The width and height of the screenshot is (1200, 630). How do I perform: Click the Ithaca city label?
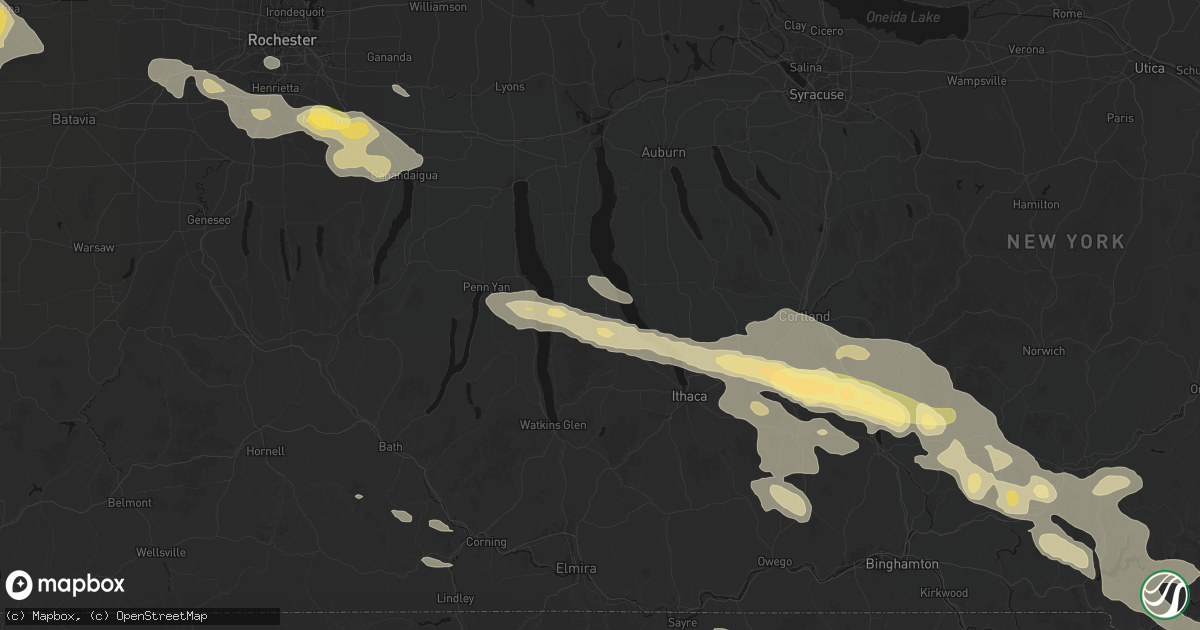pos(688,397)
